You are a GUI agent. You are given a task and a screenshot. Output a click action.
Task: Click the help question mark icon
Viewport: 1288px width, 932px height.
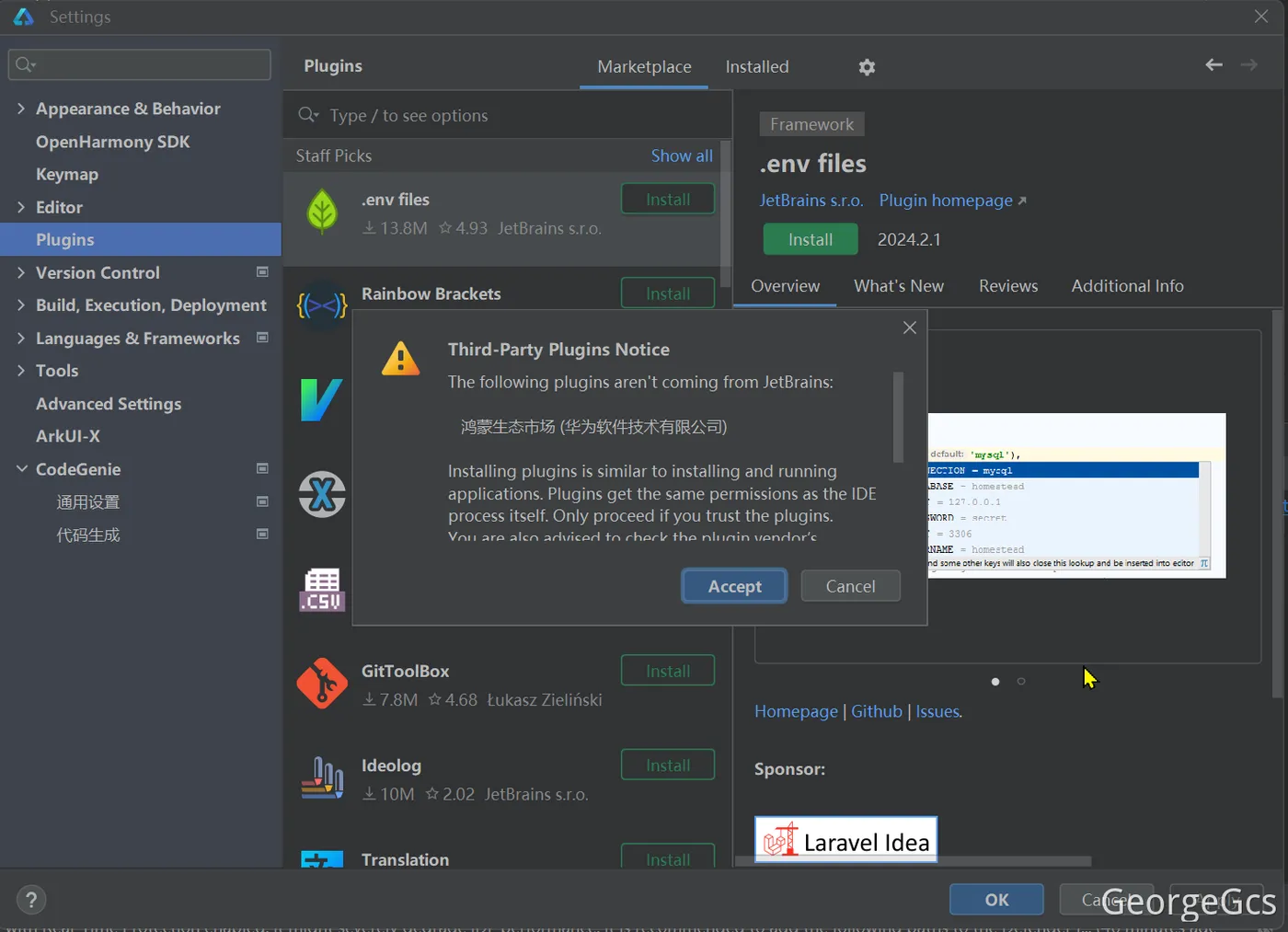pos(31,900)
